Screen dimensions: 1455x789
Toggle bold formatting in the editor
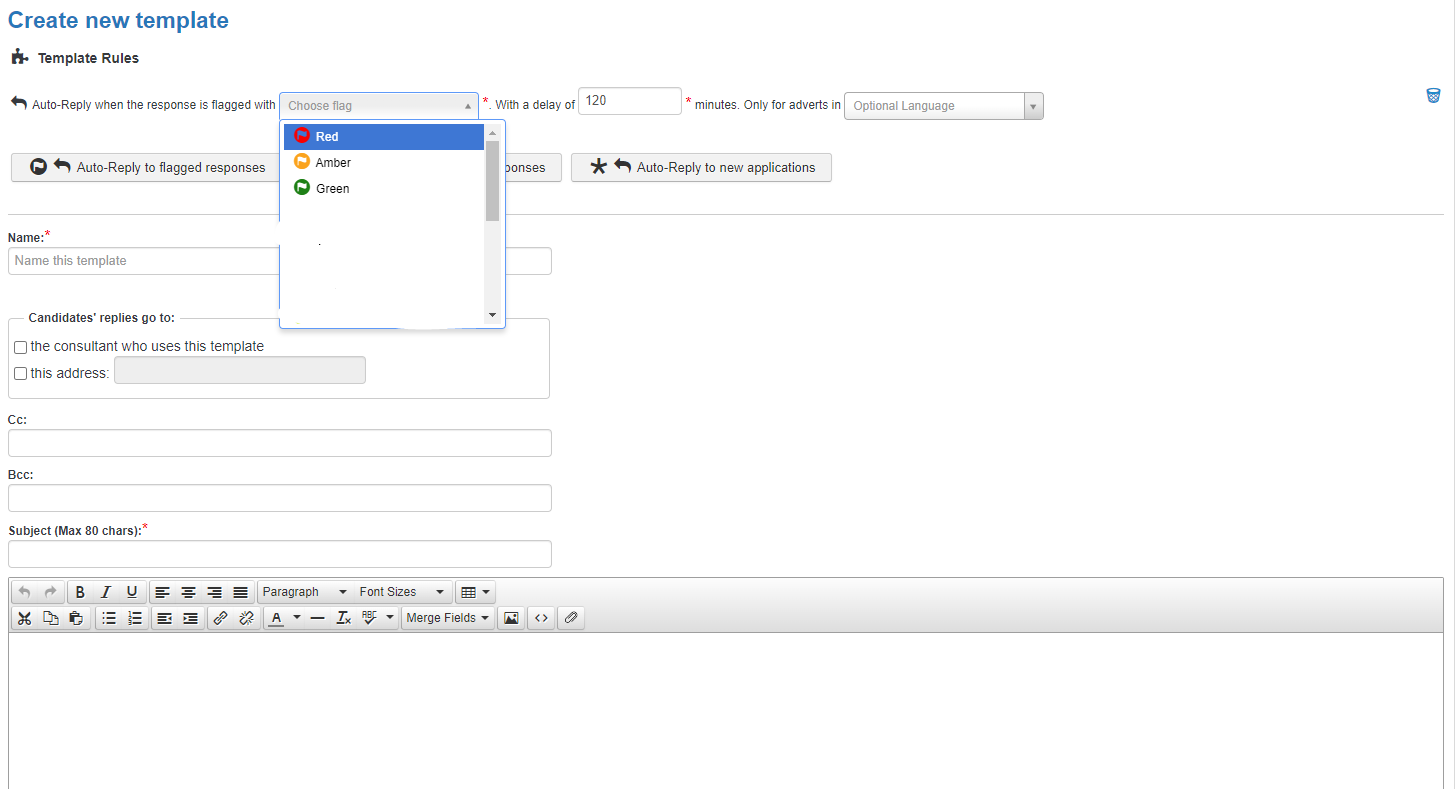click(x=79, y=591)
